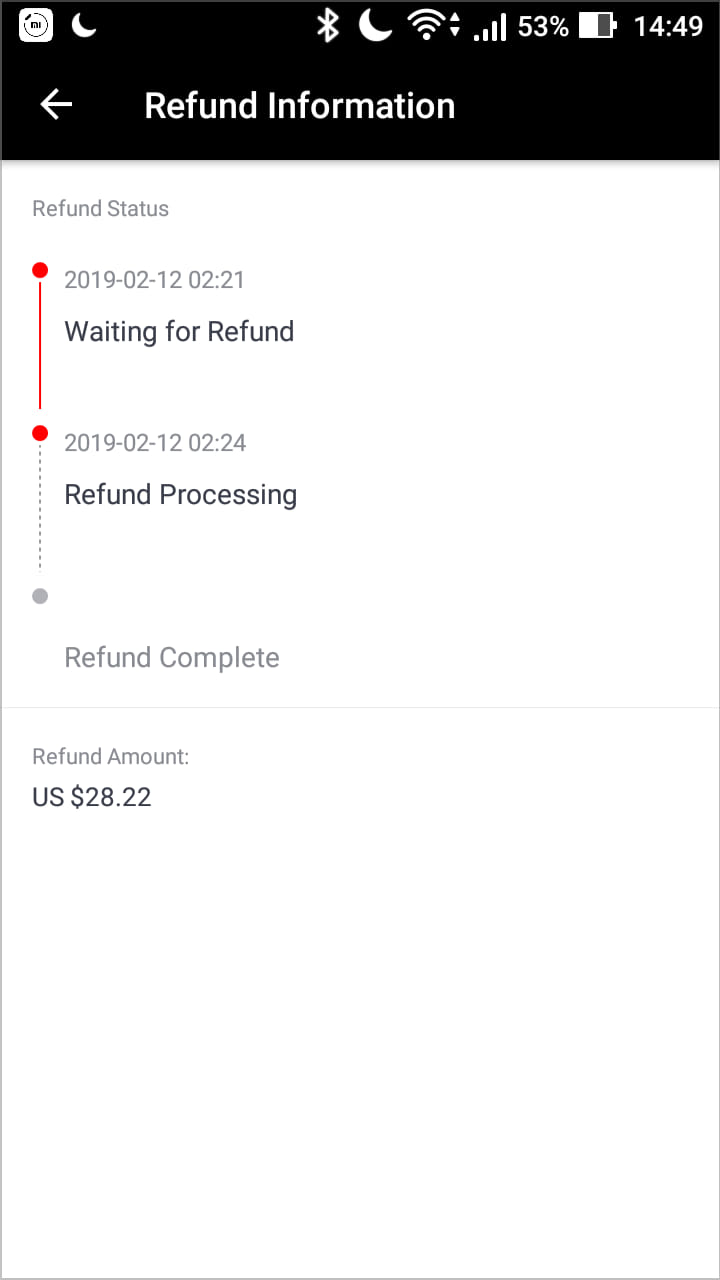Select the Refund Complete step
The image size is (720, 1280).
(172, 658)
